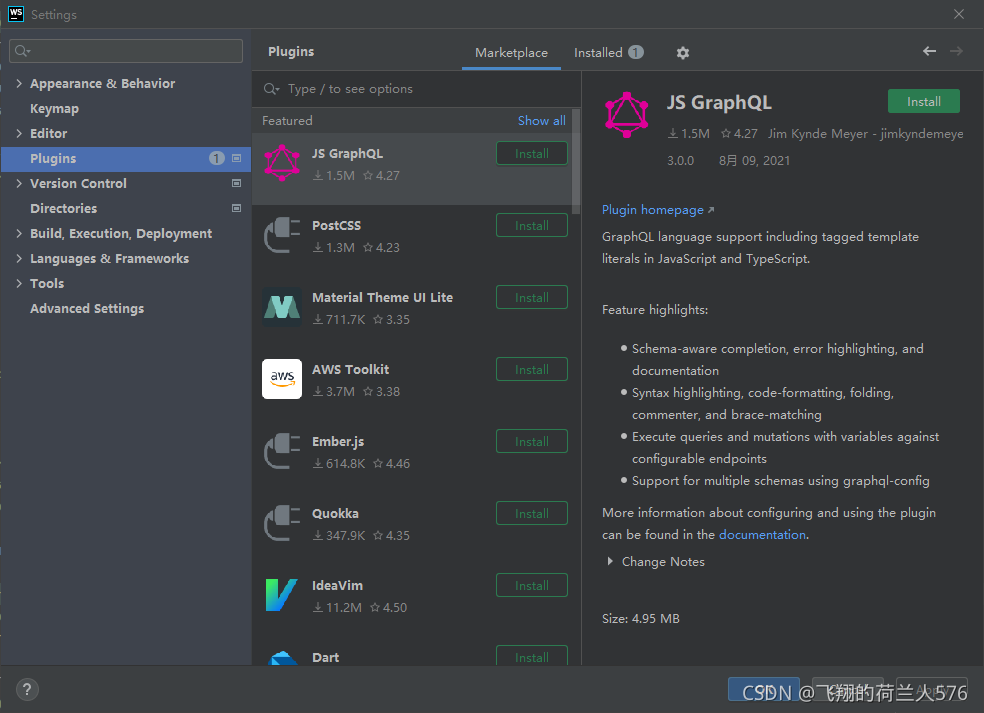984x713 pixels.
Task: Click the plugin list scrollbar
Action: click(x=575, y=162)
